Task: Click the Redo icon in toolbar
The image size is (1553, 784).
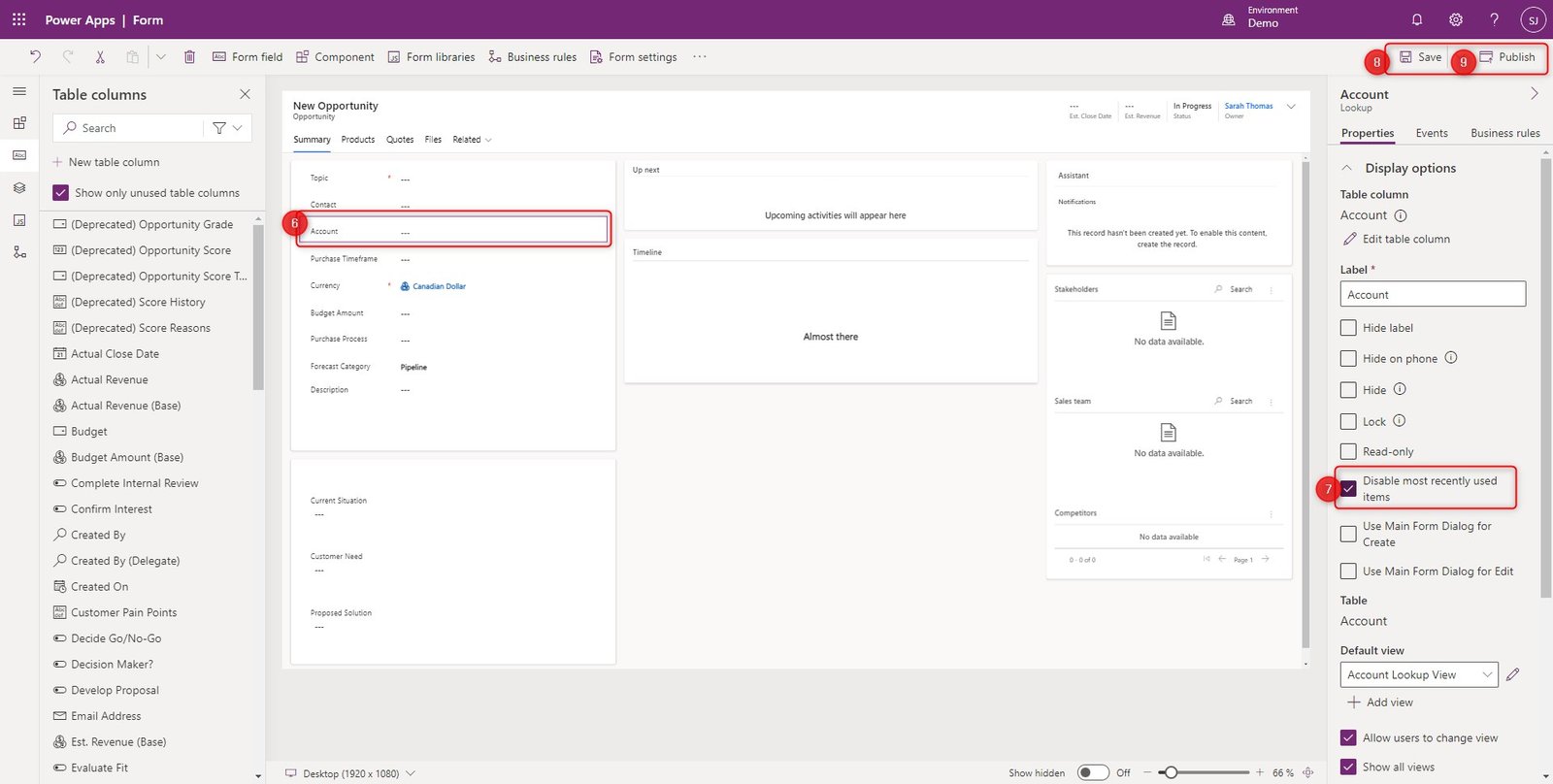Action: (68, 57)
